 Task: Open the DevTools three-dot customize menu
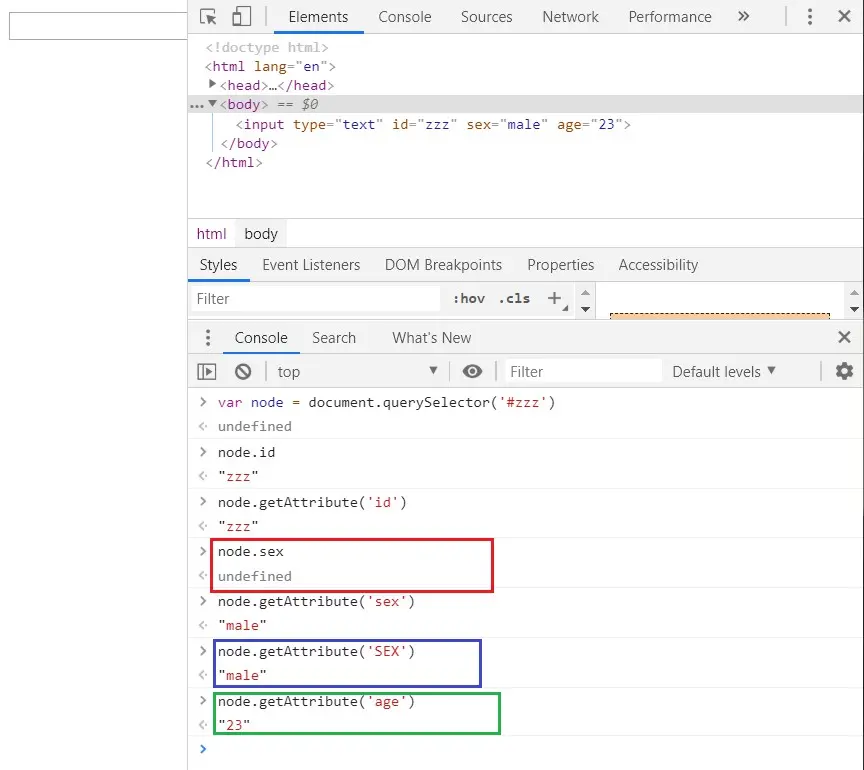[x=809, y=17]
